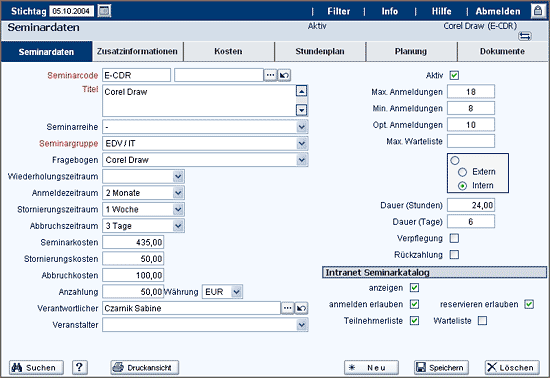The height and width of the screenshot is (378, 550).
Task: Click Filter in the top bar
Action: tap(339, 11)
